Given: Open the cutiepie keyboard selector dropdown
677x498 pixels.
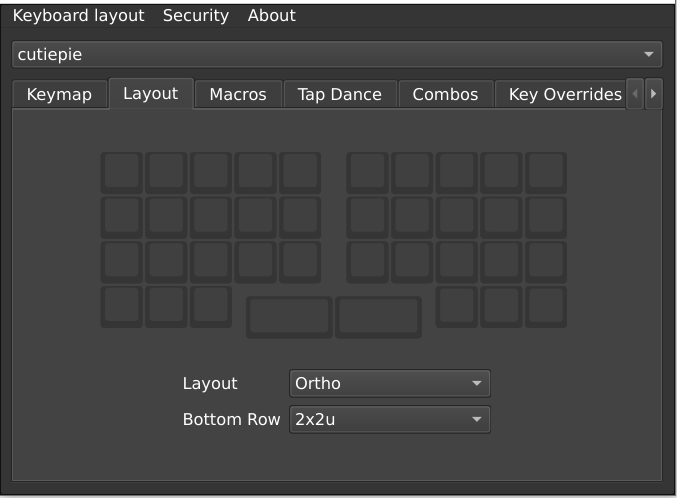Looking at the screenshot, I should (x=337, y=54).
